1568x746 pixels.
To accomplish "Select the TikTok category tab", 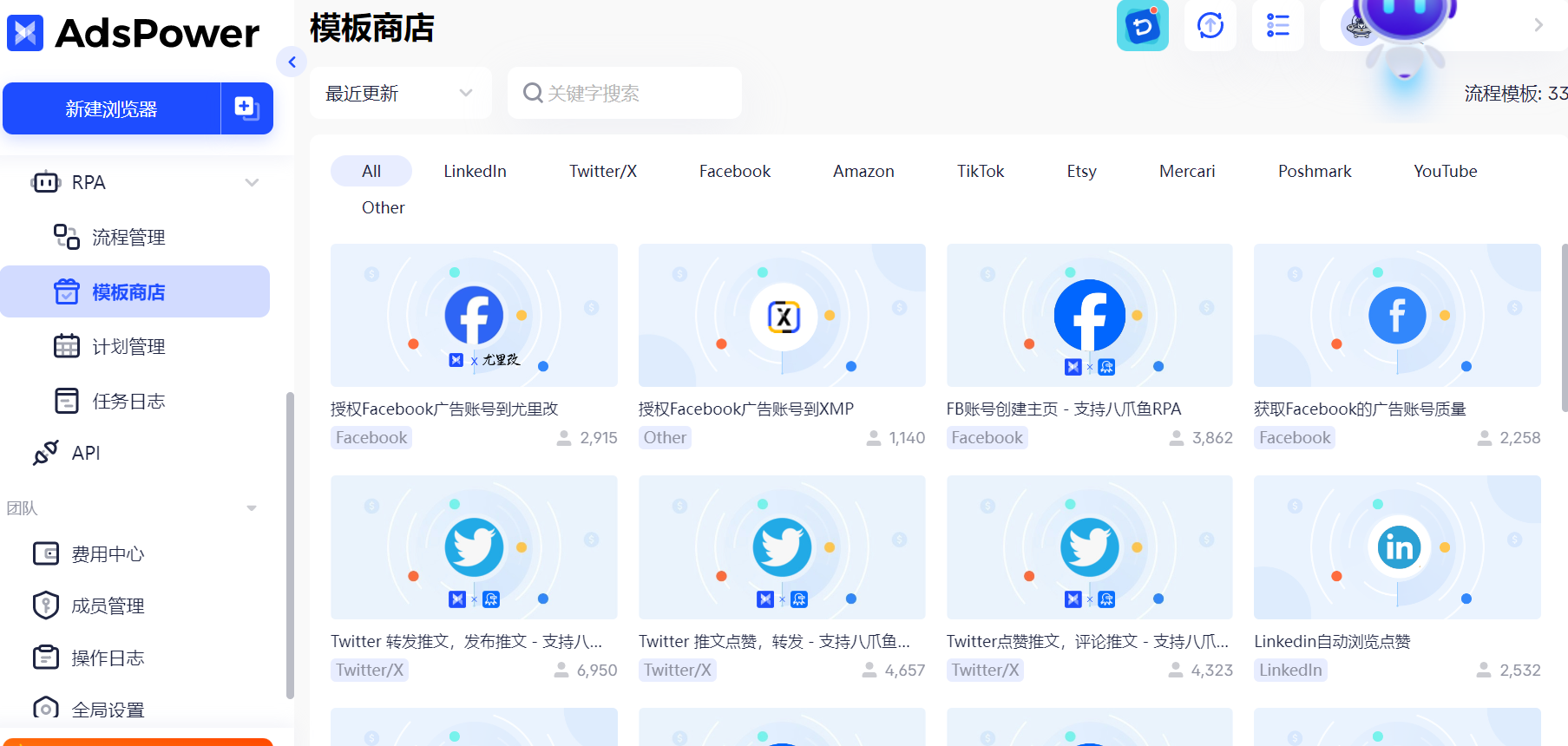I will pos(981,171).
